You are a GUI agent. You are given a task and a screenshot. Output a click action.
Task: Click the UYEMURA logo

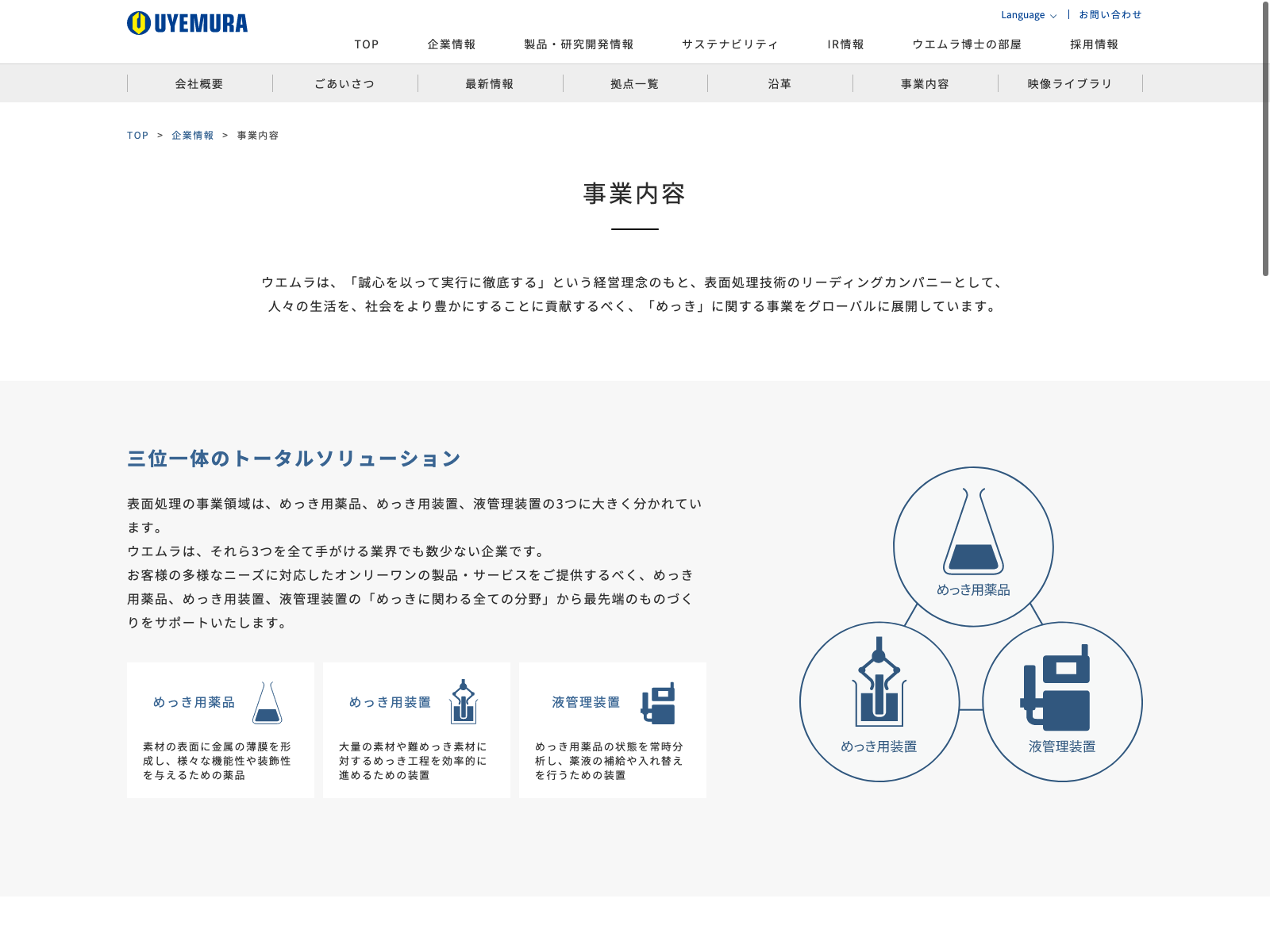click(187, 24)
